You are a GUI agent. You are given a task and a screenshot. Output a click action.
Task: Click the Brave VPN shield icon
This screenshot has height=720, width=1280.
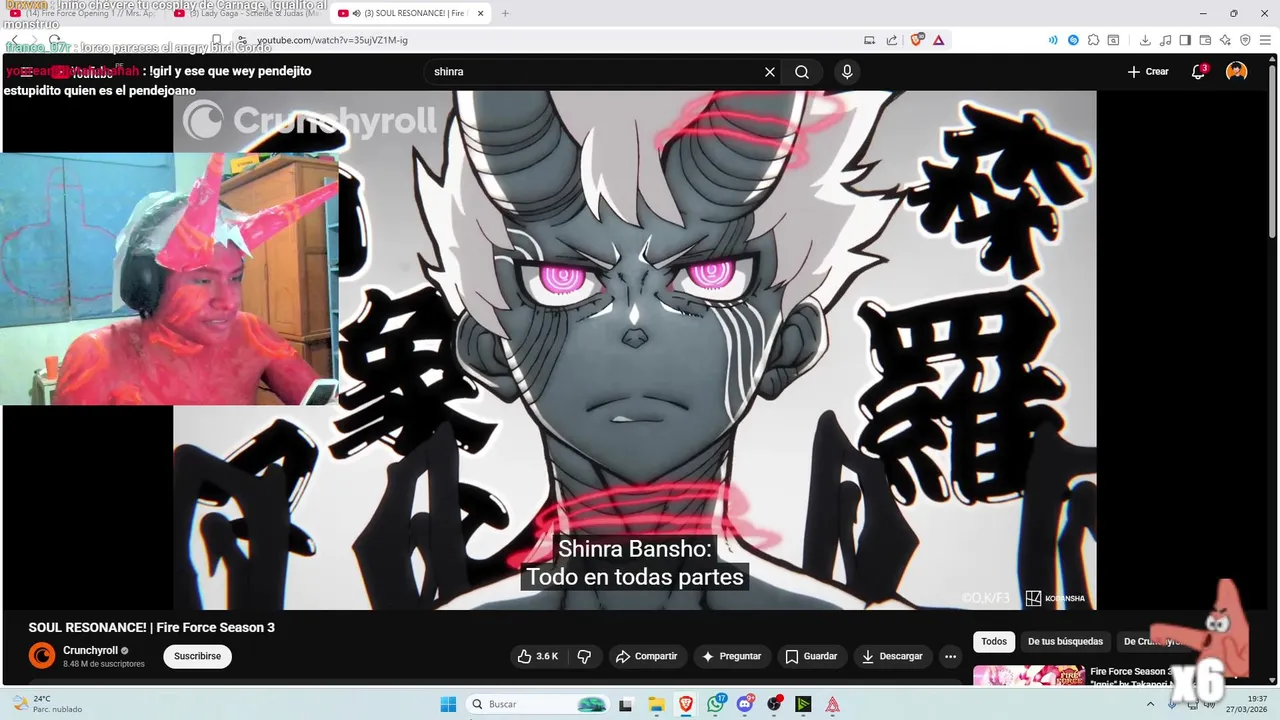pos(1245,40)
